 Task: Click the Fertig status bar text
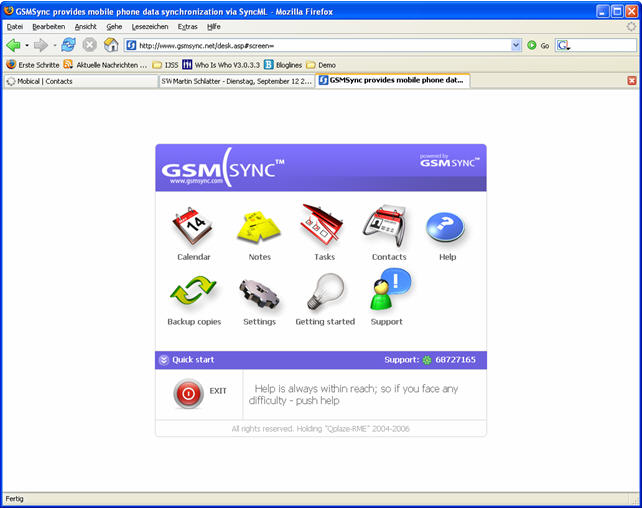14,499
